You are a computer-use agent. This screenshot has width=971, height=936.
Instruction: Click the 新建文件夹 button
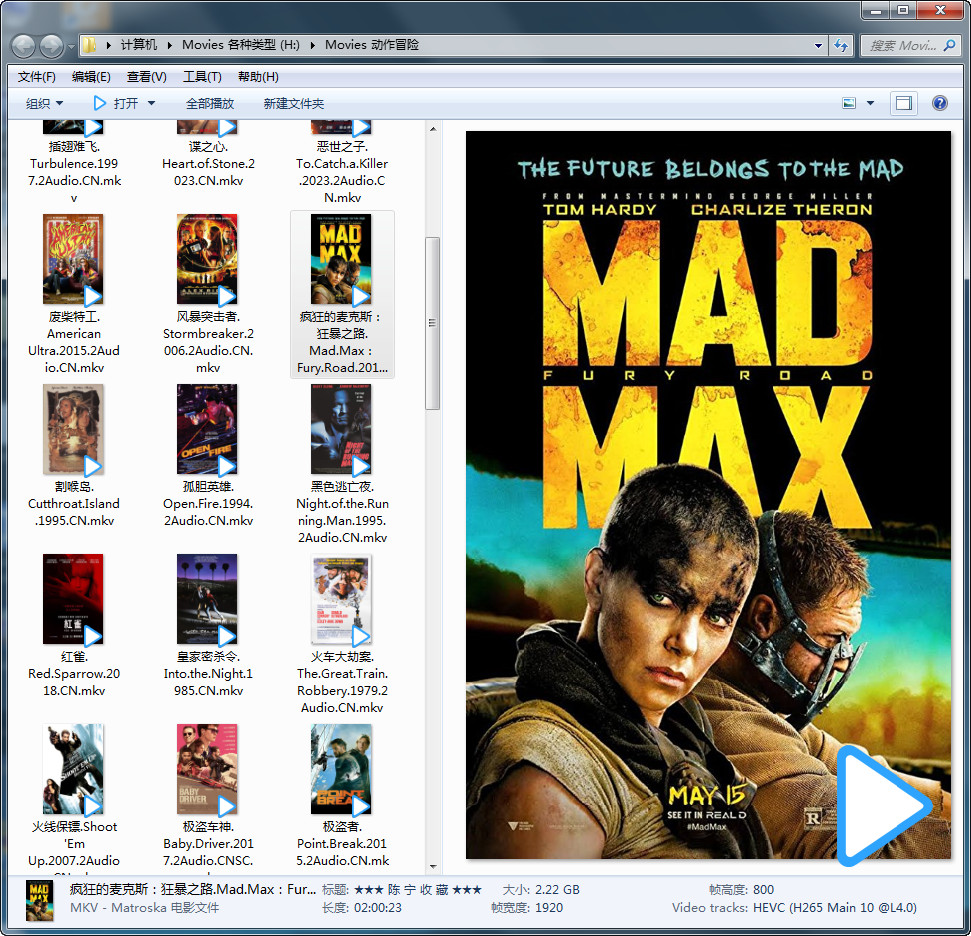click(x=294, y=103)
